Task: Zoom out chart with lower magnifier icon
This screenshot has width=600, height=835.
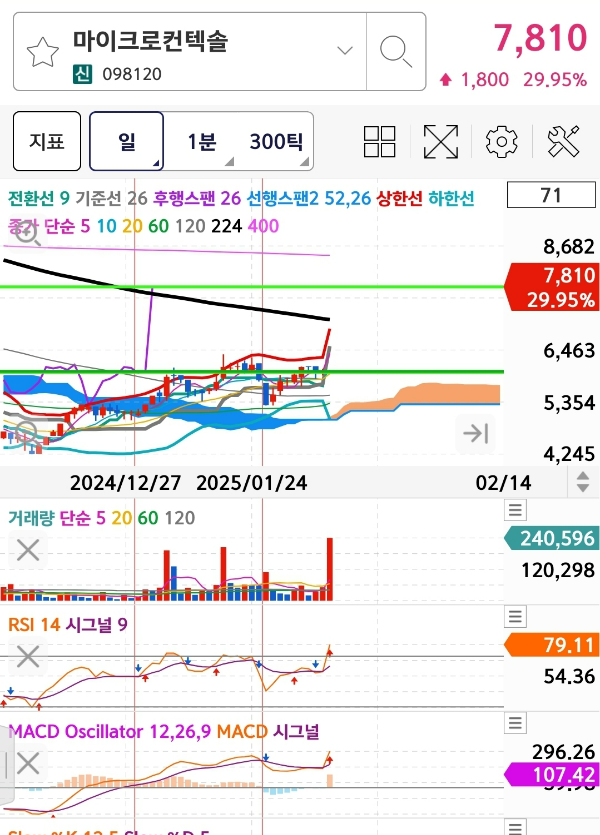Action: point(27,433)
